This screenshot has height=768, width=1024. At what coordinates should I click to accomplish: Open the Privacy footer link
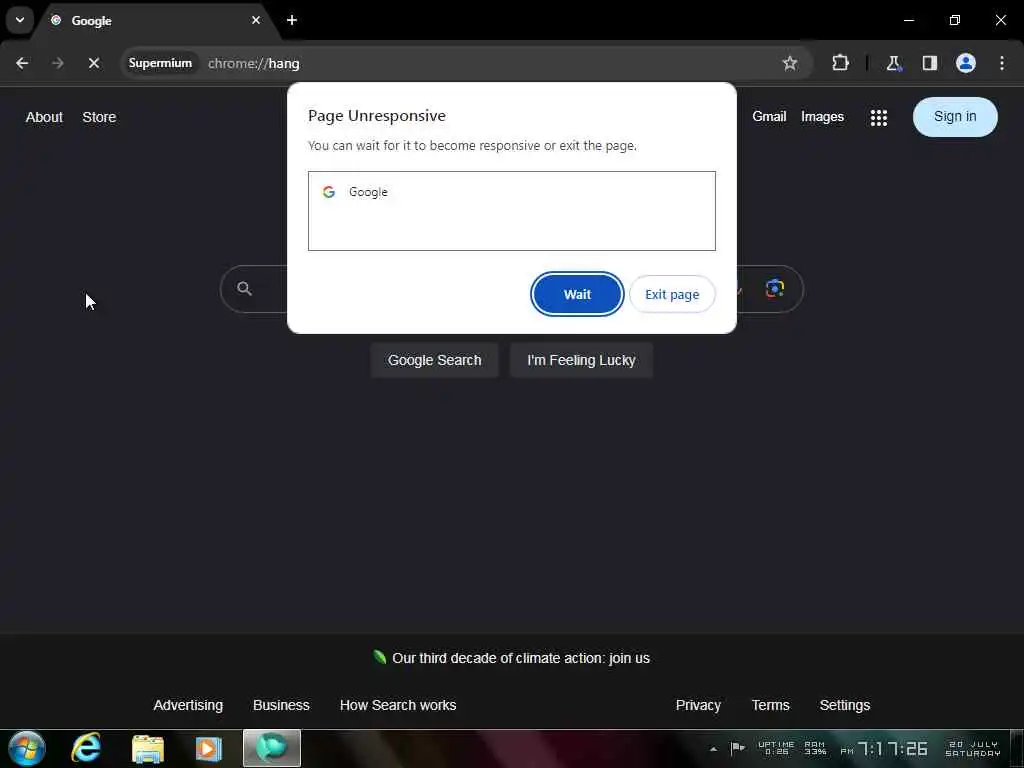tap(698, 705)
